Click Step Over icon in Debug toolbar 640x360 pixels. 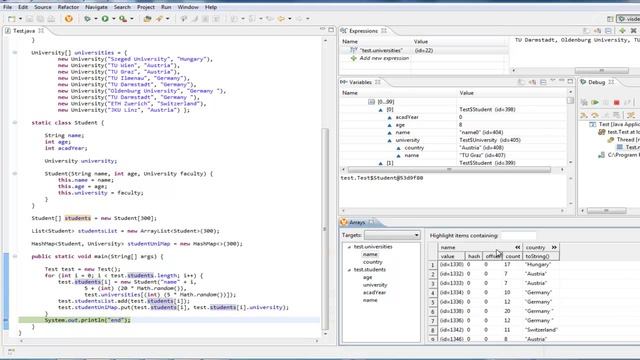pos(595,116)
